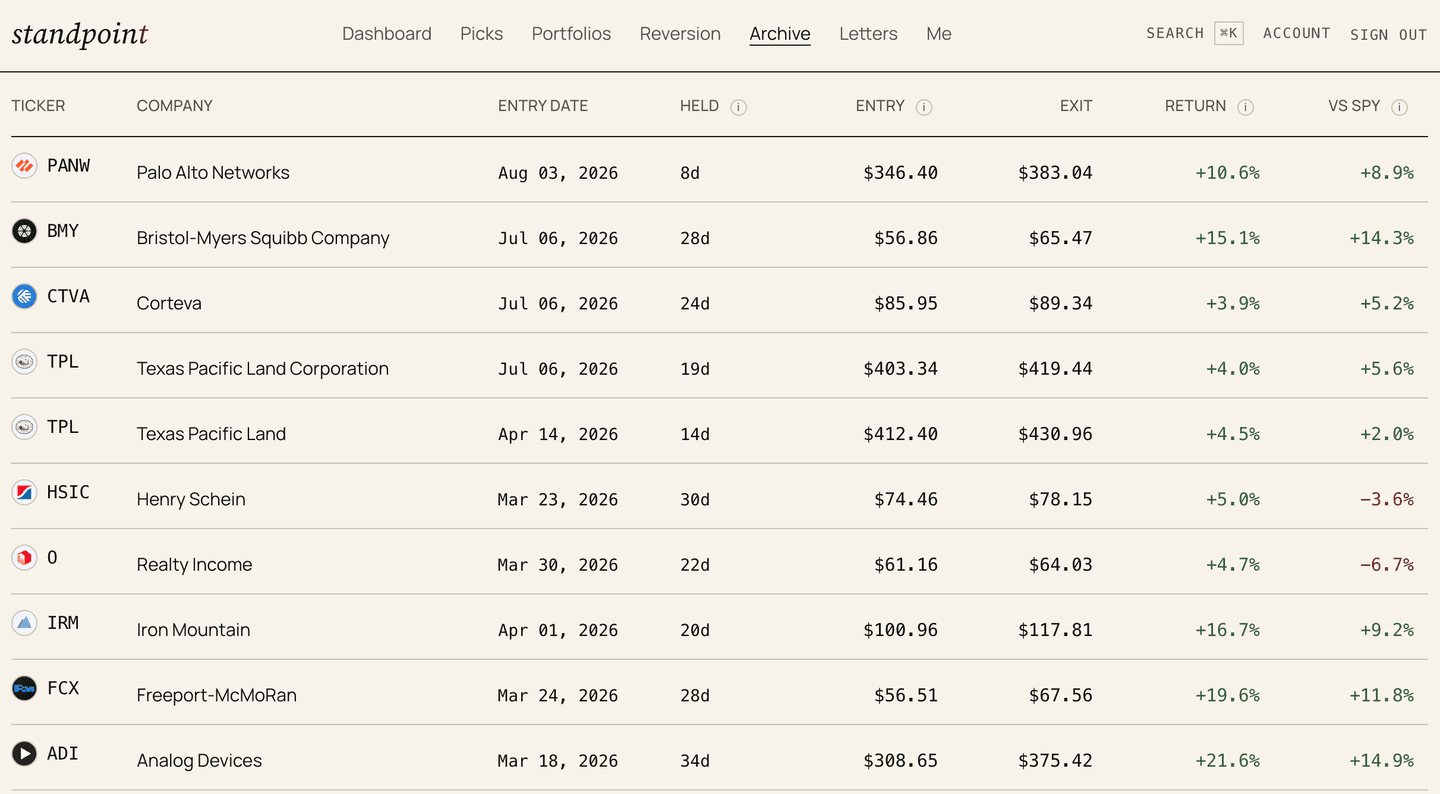The height and width of the screenshot is (794, 1440).
Task: Show info for the VS SPY column
Action: click(x=1400, y=107)
